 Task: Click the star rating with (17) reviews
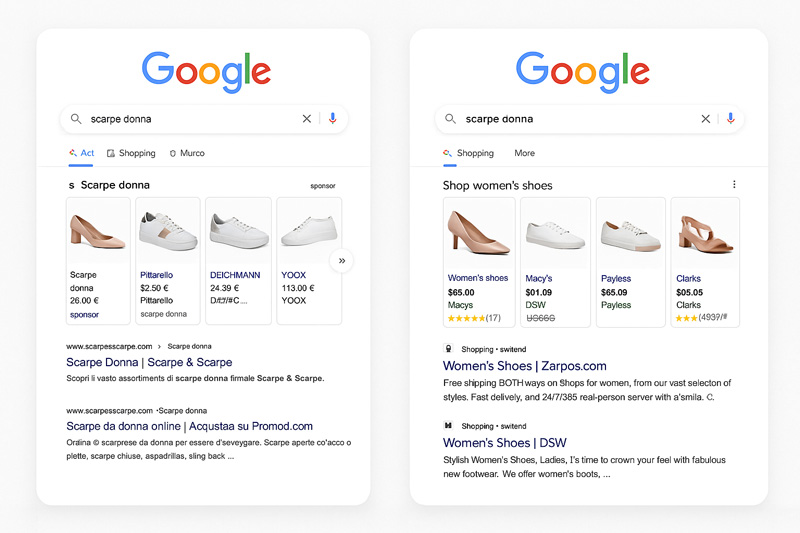coord(474,318)
